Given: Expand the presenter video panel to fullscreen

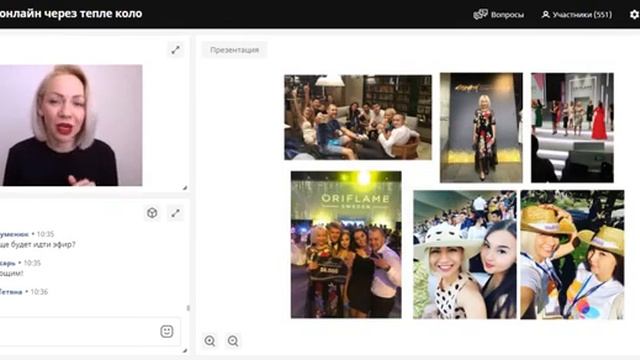Looking at the screenshot, I should [176, 50].
